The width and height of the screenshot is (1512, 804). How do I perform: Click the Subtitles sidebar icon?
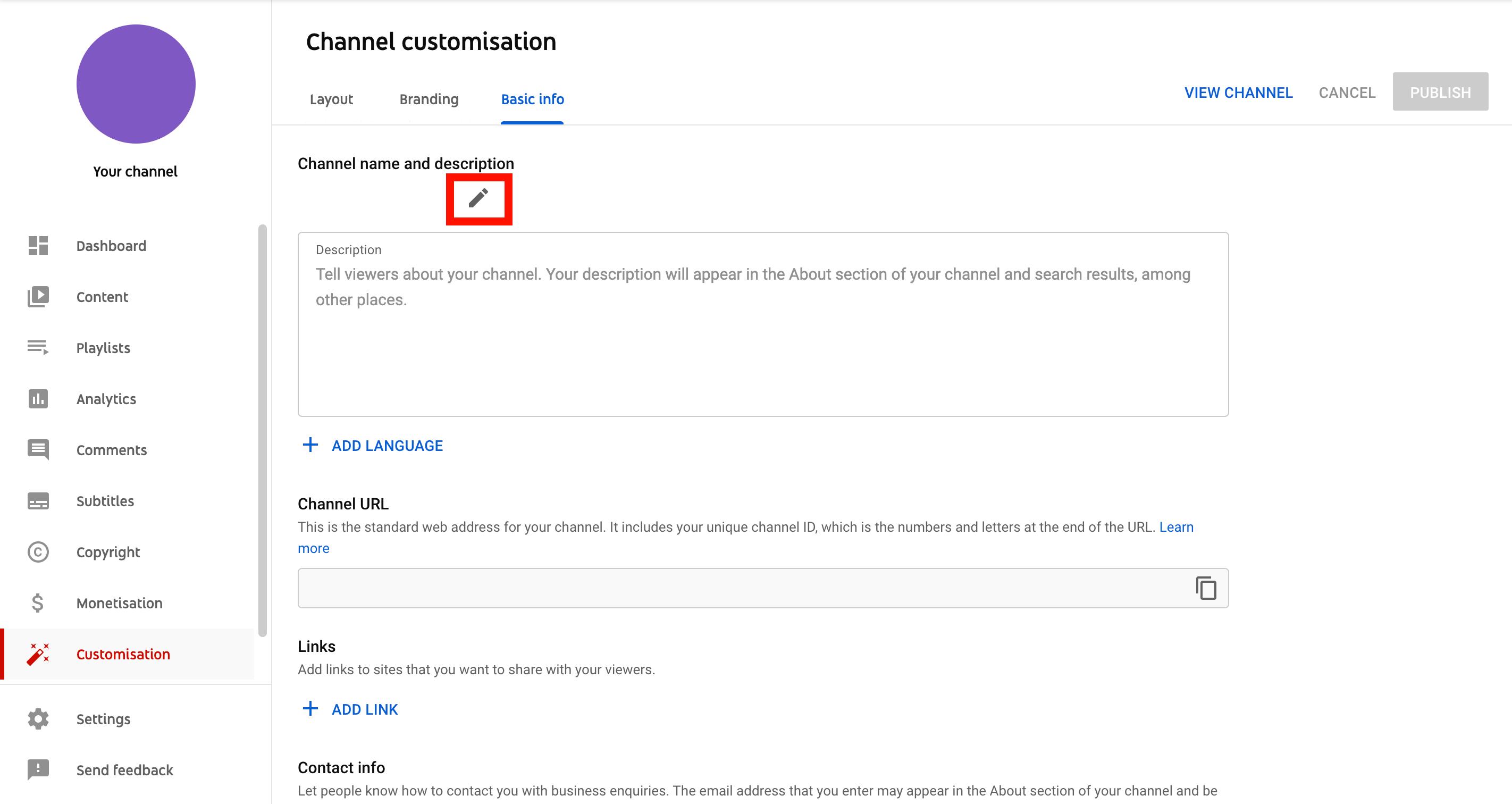(x=37, y=501)
